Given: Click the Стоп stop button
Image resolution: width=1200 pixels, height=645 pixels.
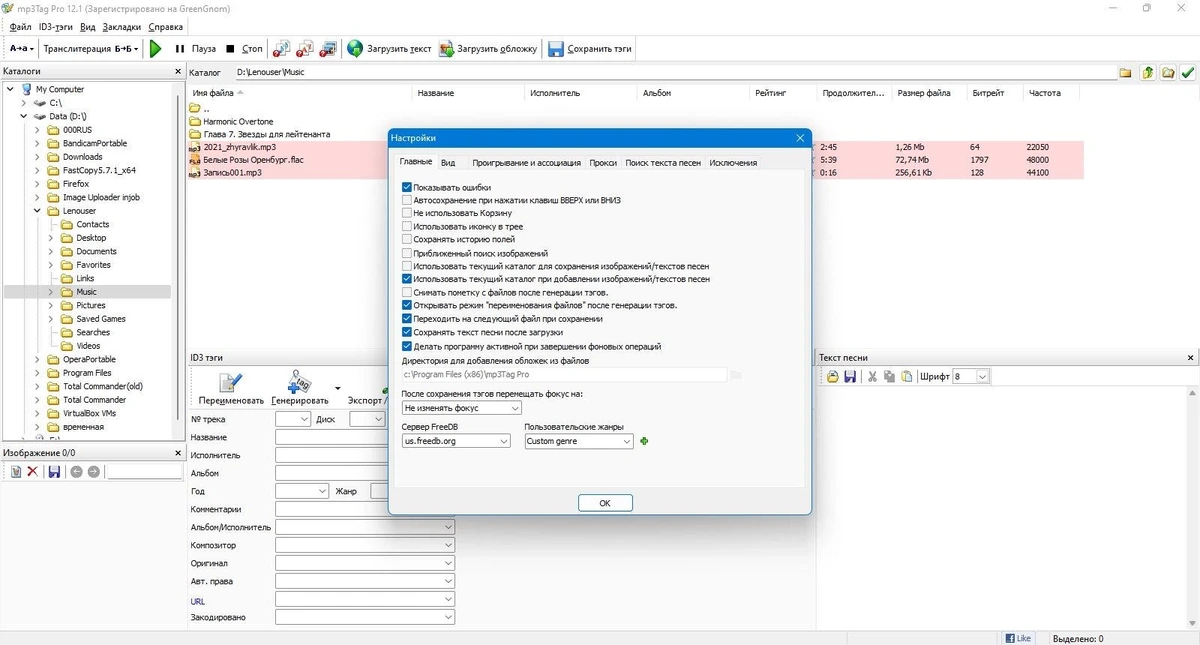Looking at the screenshot, I should (244, 48).
